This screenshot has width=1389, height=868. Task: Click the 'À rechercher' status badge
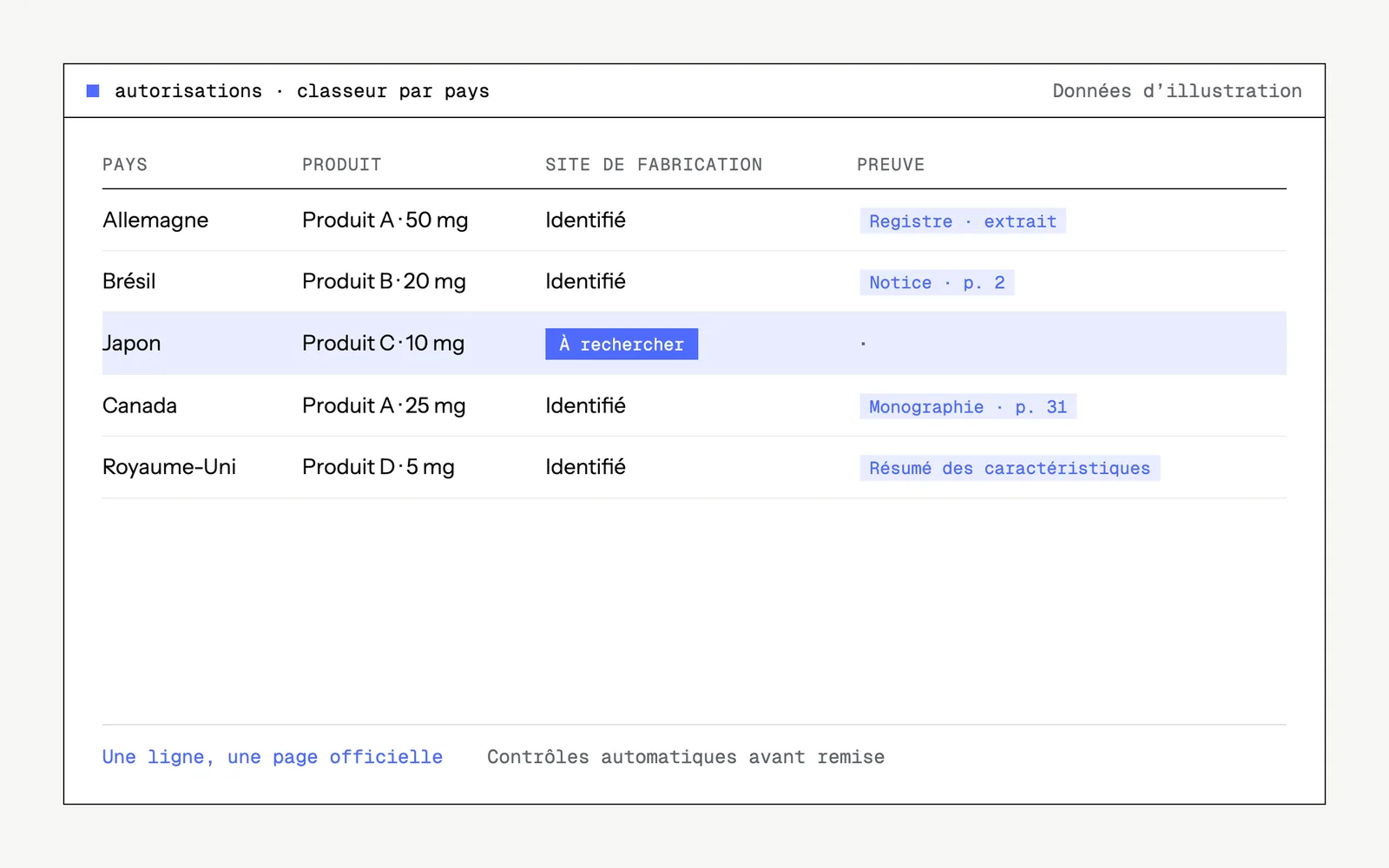pos(622,345)
